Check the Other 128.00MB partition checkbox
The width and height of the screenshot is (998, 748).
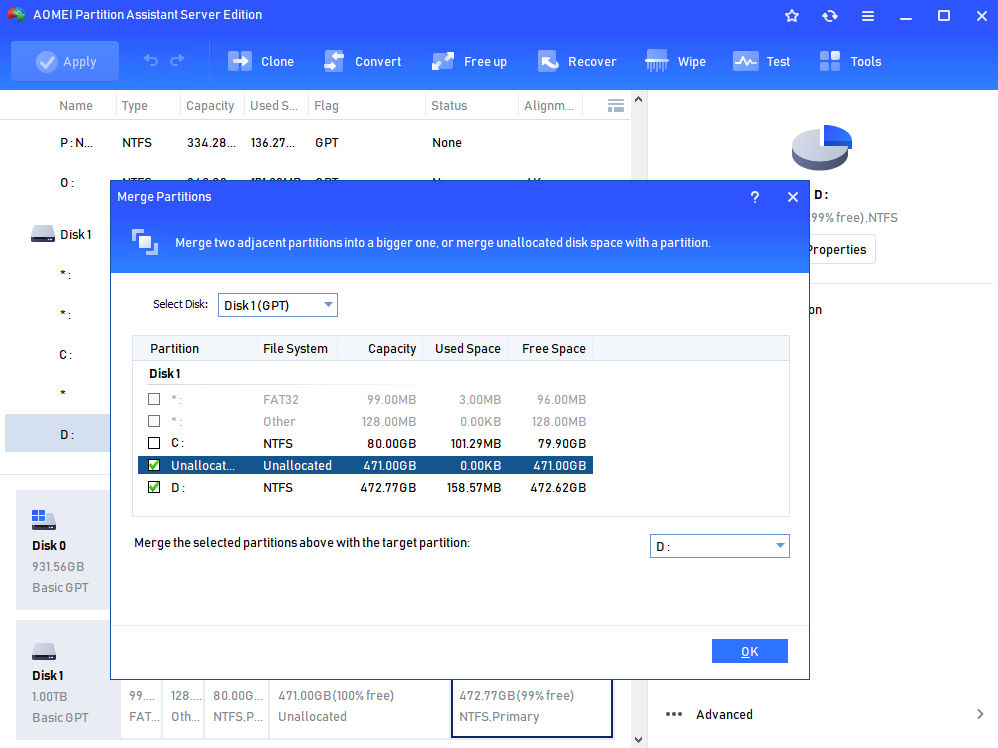[154, 421]
